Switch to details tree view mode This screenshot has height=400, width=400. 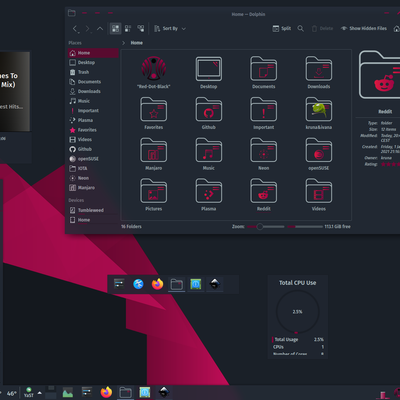pos(141,29)
